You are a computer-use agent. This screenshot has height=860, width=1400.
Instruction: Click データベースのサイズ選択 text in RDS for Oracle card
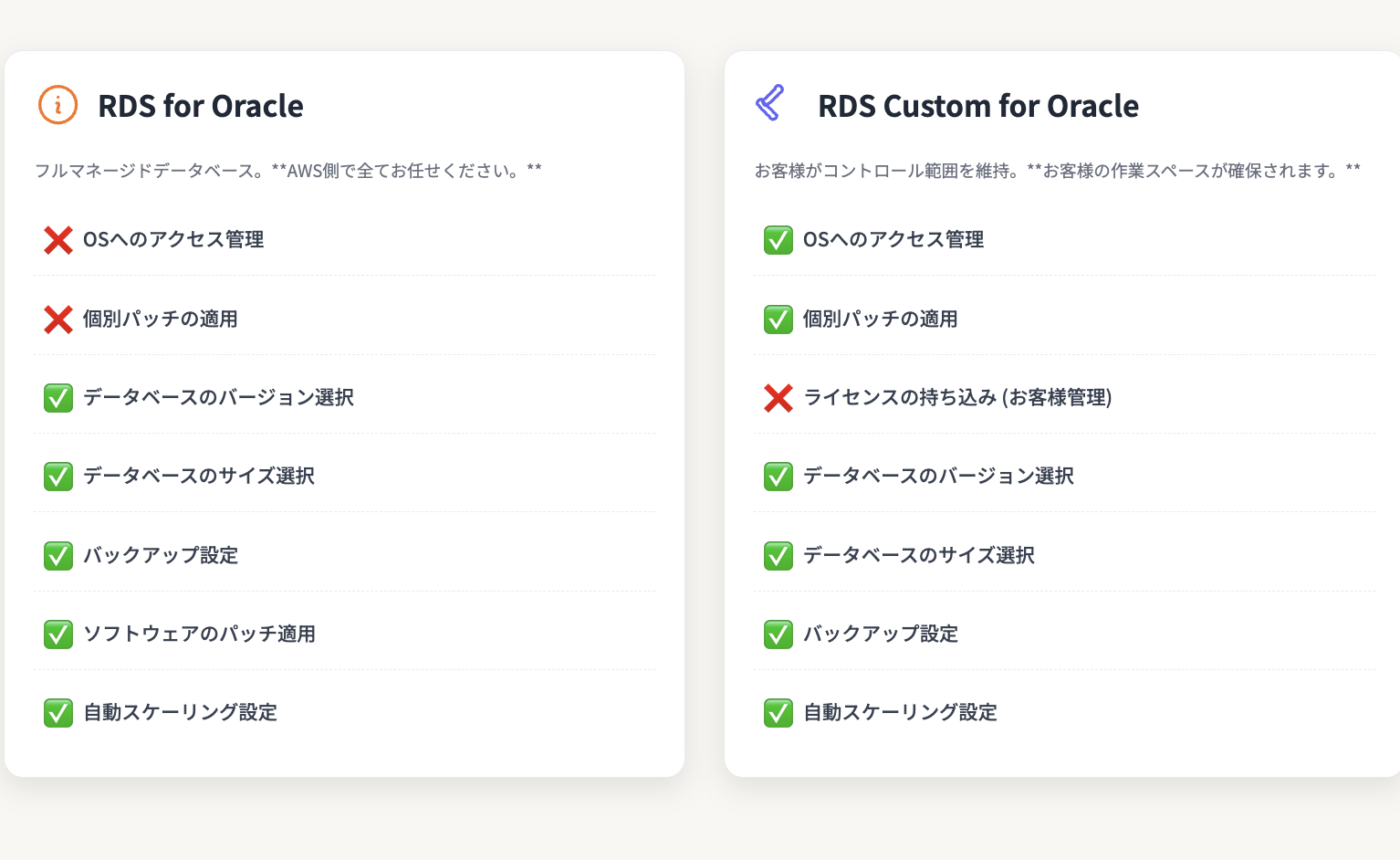(x=199, y=476)
